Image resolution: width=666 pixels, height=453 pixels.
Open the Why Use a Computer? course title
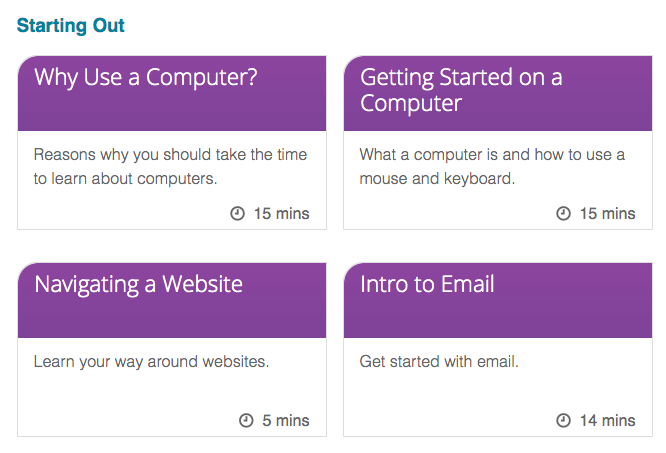(x=146, y=77)
